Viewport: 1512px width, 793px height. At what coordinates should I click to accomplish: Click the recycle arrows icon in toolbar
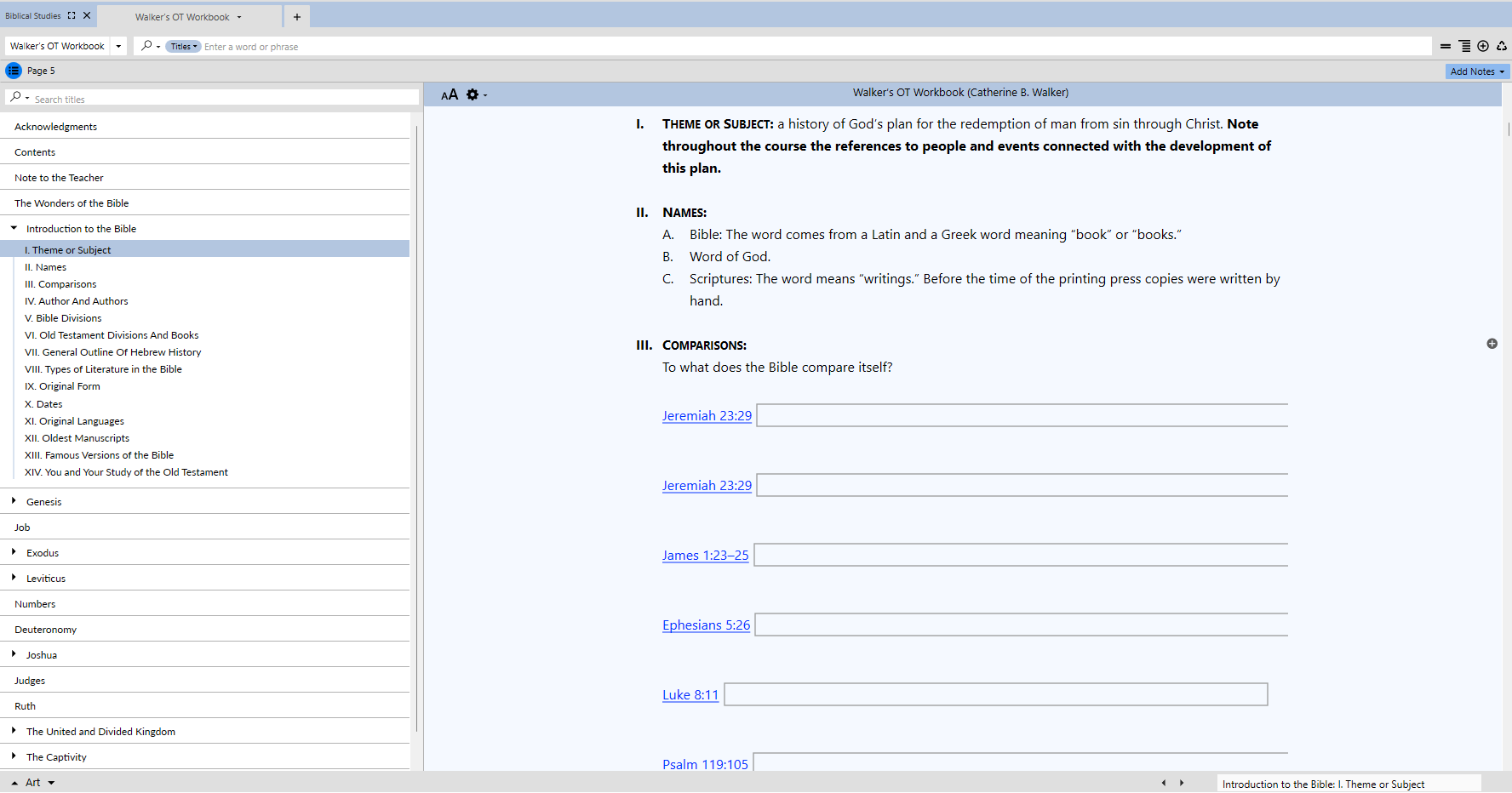(1502, 46)
